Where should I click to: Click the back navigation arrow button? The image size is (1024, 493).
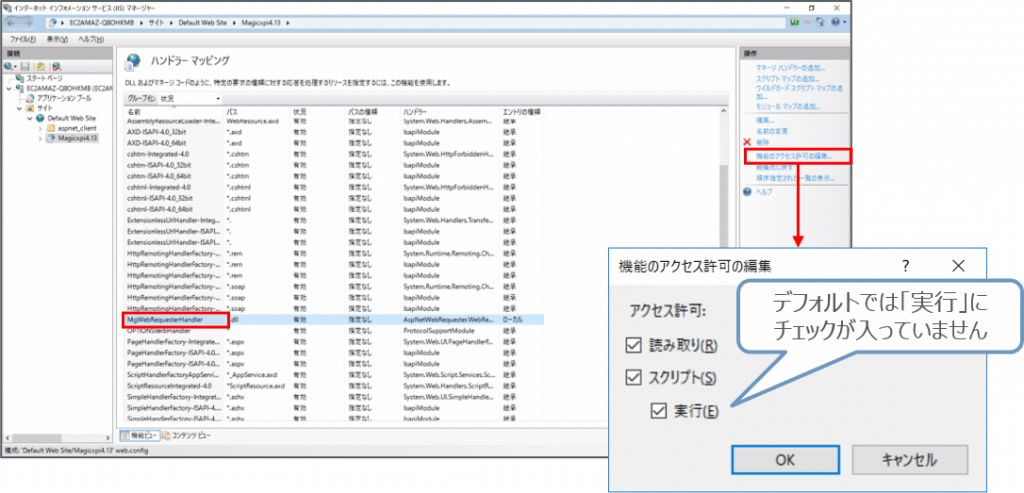(13, 21)
